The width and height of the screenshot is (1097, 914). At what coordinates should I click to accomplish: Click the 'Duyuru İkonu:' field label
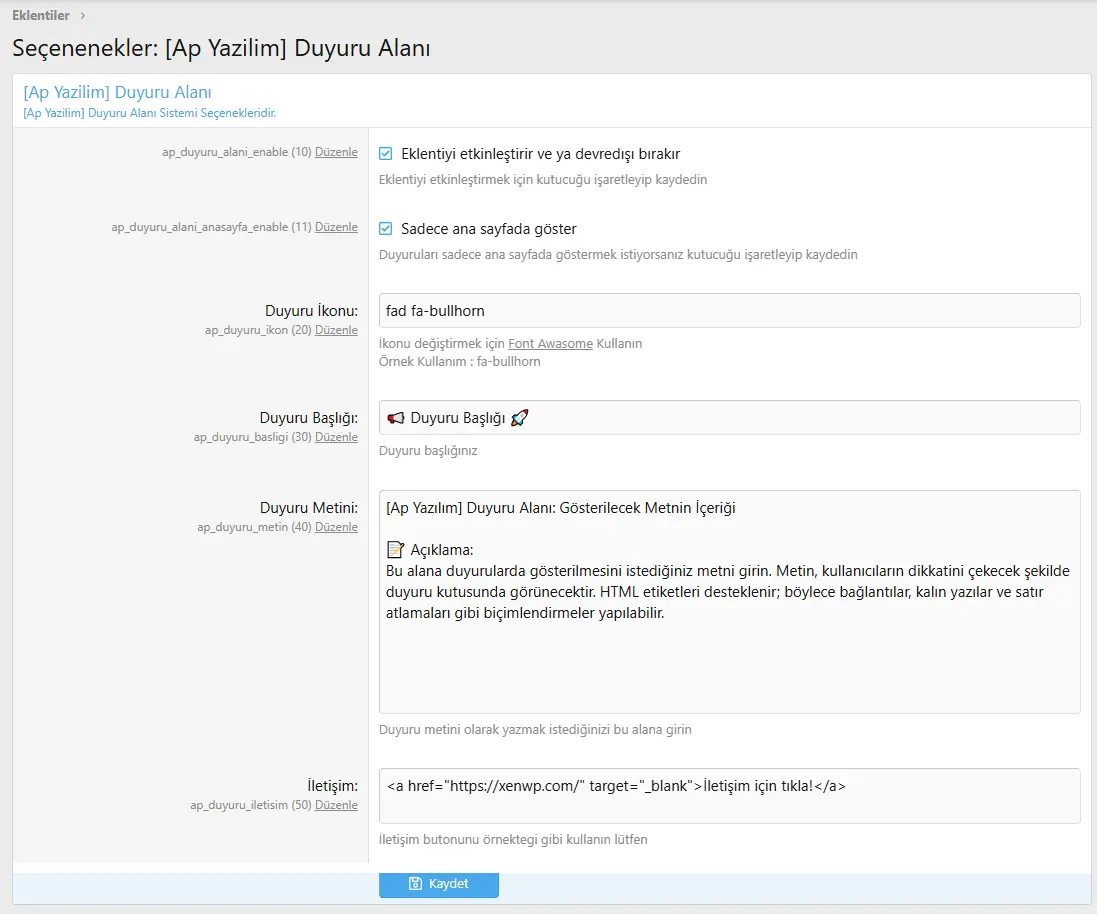[311, 311]
